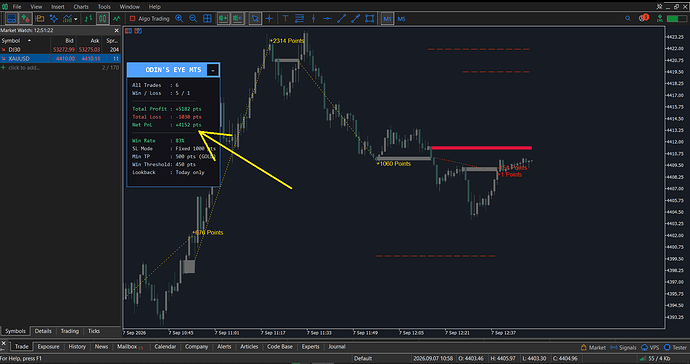This screenshot has height=364, width=690.
Task: Zoom in on the chart
Action: (x=179, y=18)
